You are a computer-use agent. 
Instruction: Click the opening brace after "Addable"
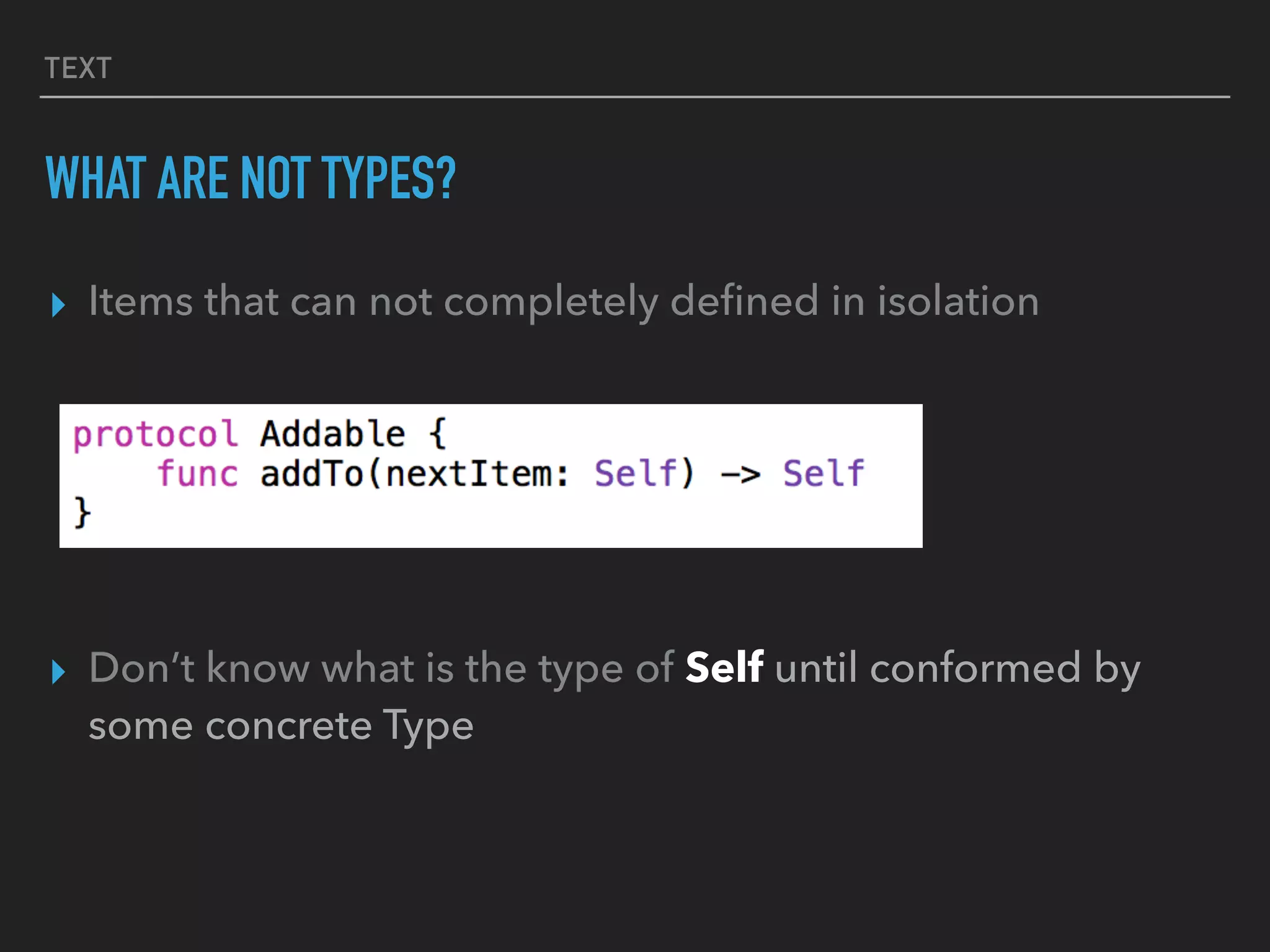438,434
